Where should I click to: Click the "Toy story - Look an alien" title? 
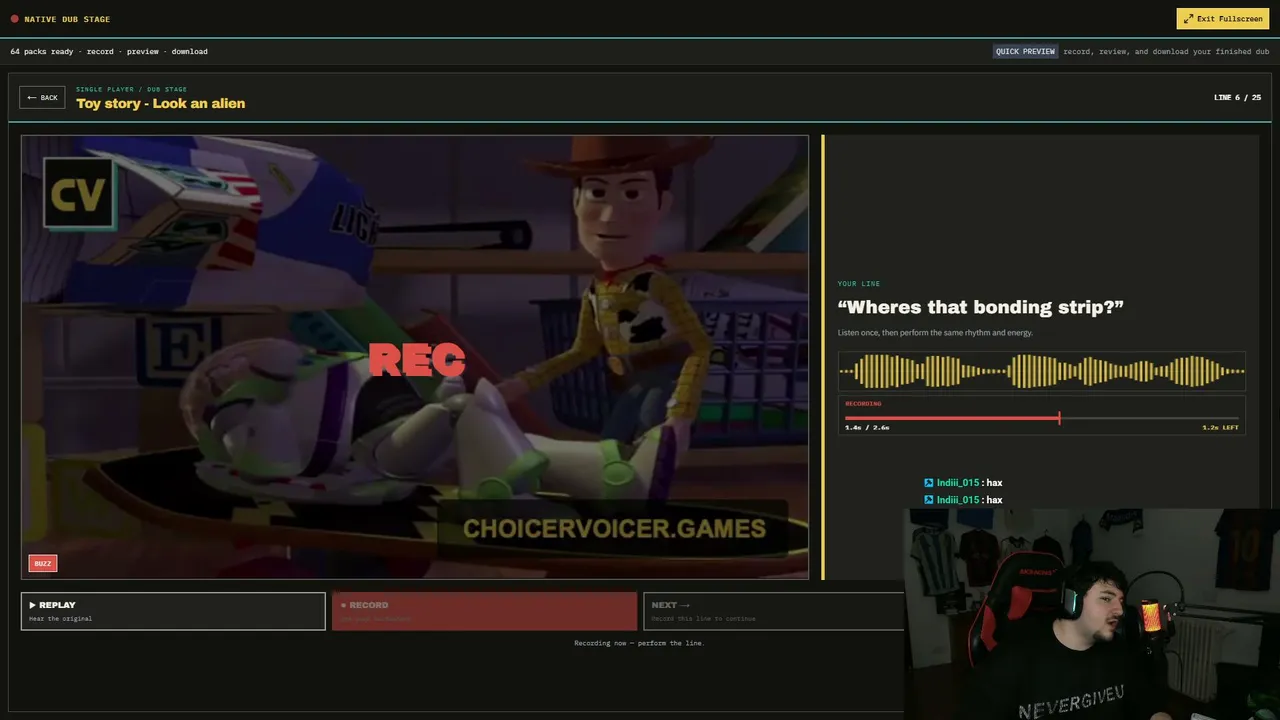point(161,103)
